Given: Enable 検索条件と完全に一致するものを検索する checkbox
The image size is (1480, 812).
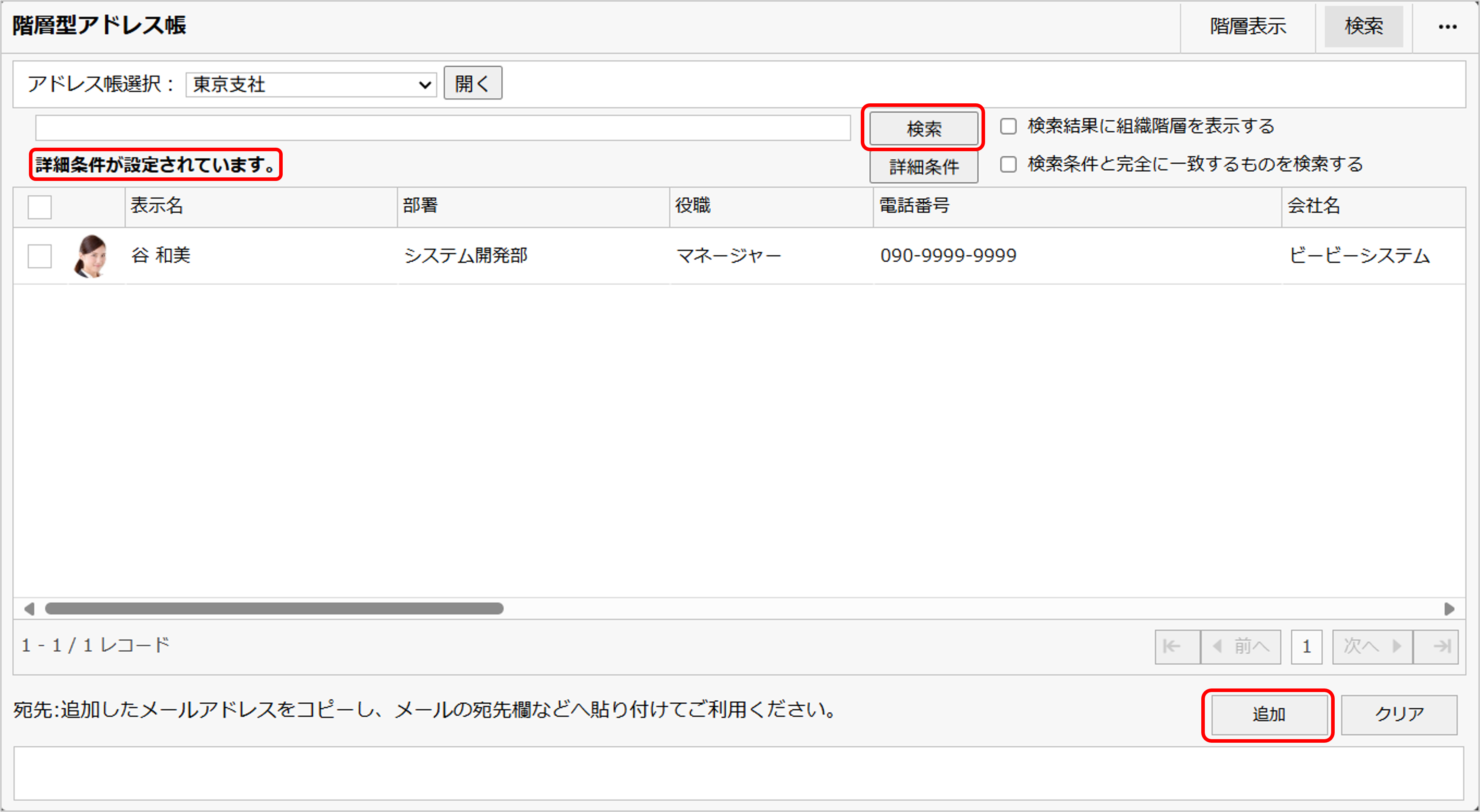Looking at the screenshot, I should (1008, 164).
